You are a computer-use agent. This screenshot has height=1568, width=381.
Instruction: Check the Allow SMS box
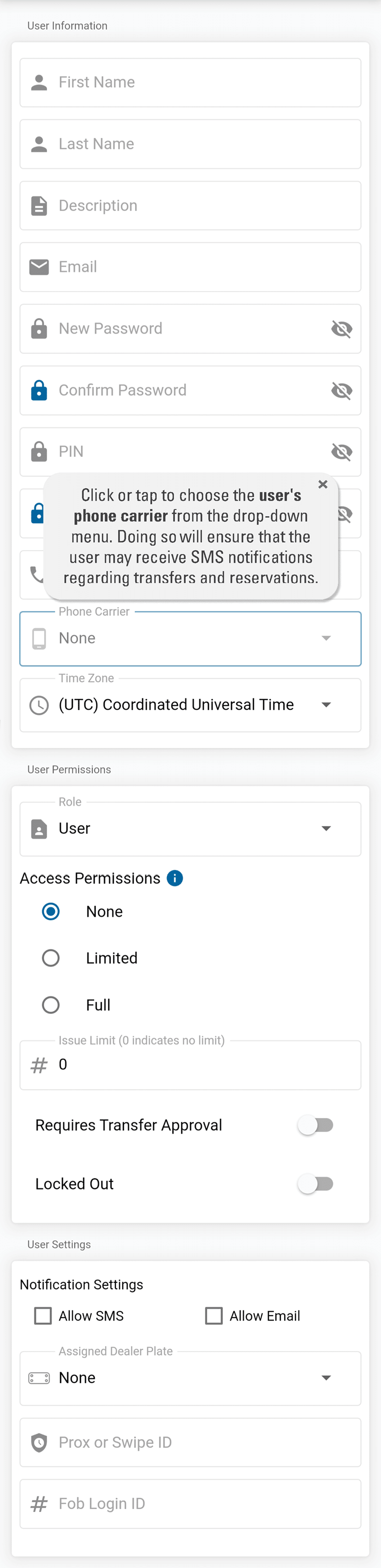pyautogui.click(x=43, y=1315)
